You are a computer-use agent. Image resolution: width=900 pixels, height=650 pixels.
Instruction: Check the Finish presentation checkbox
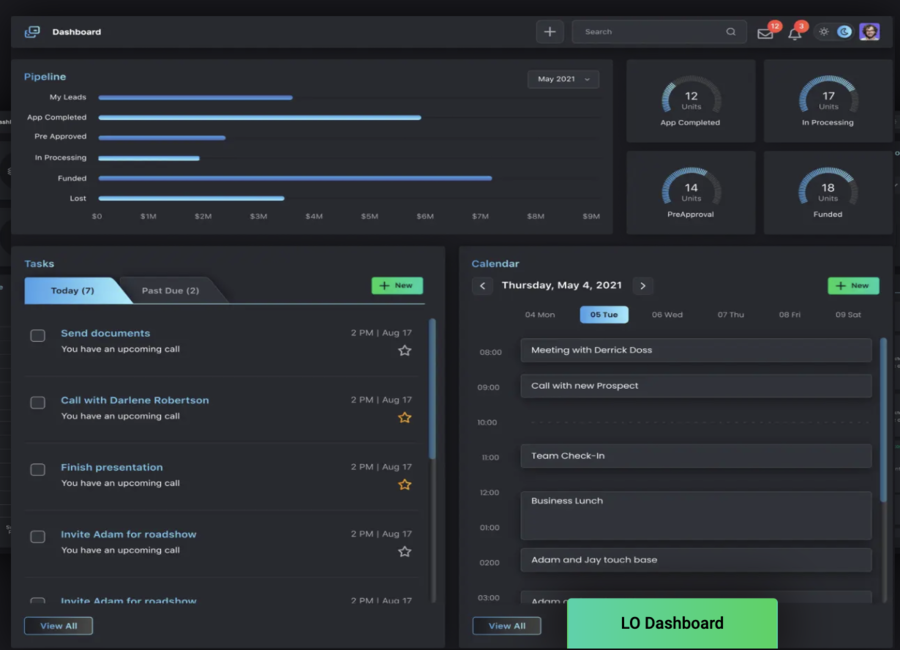pos(38,470)
